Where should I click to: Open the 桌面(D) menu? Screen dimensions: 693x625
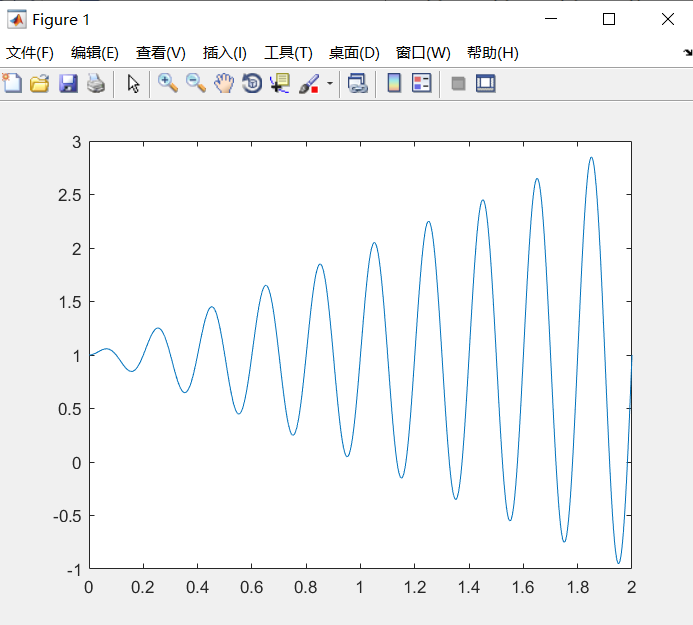354,53
